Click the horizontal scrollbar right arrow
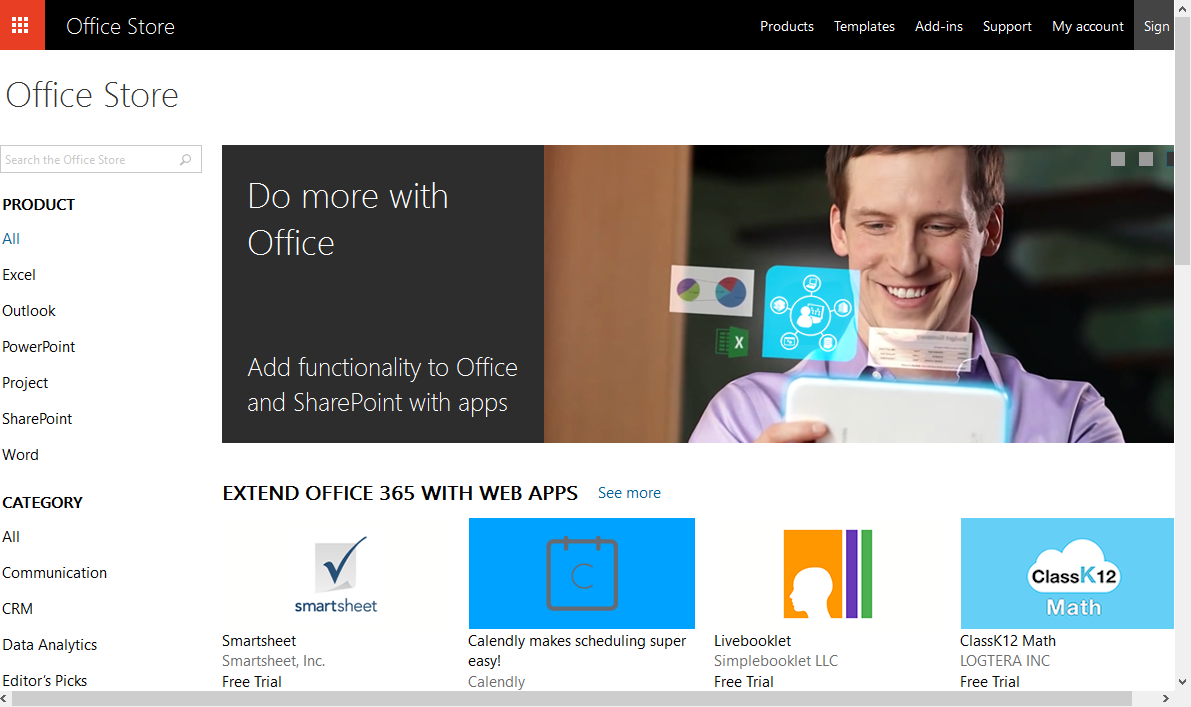This screenshot has height=707, width=1191. (x=1166, y=699)
